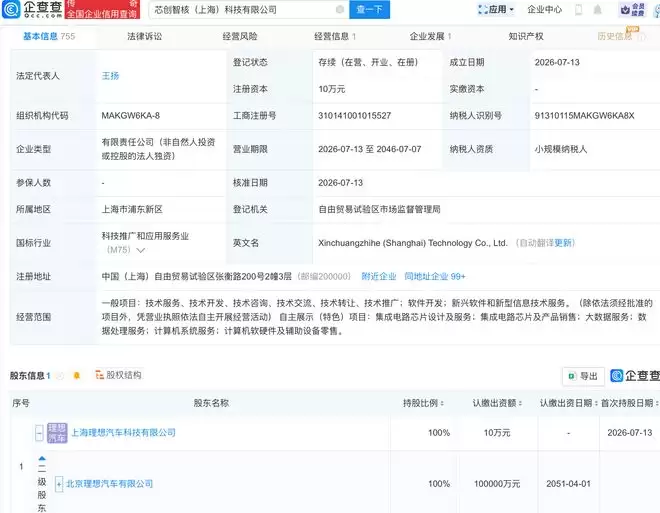
Task: Open shareholder 上海理想汽车科技有限公司
Action: coord(123,432)
